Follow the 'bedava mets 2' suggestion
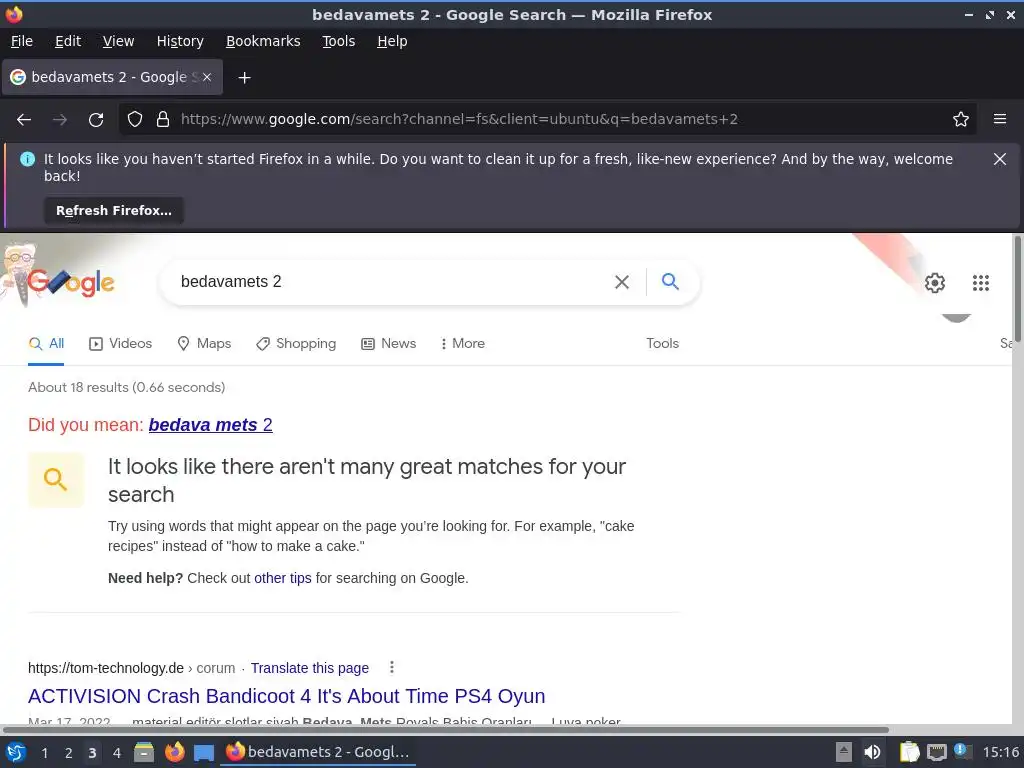This screenshot has width=1024, height=768. 210,424
